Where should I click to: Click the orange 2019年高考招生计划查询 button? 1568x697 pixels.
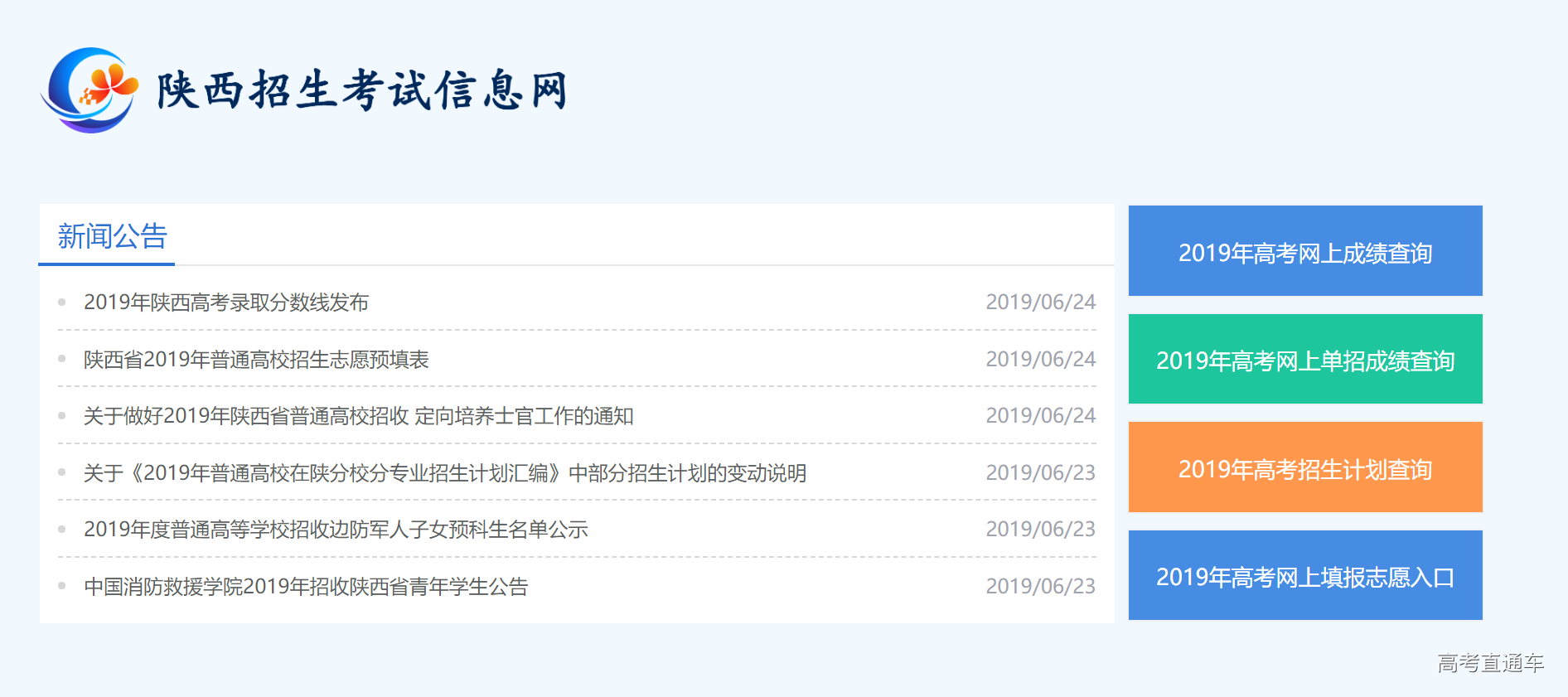coord(1304,468)
